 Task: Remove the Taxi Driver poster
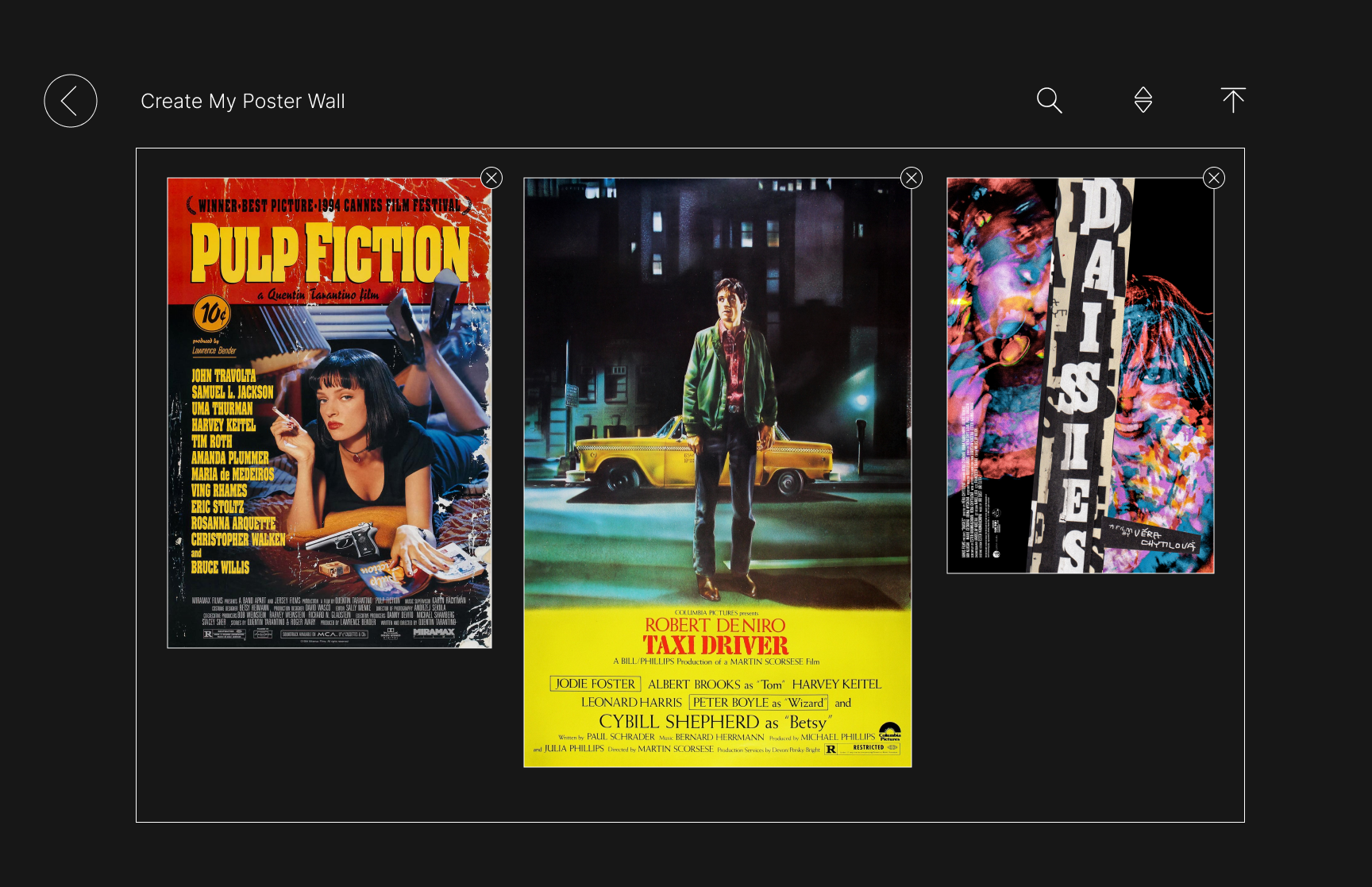911,178
